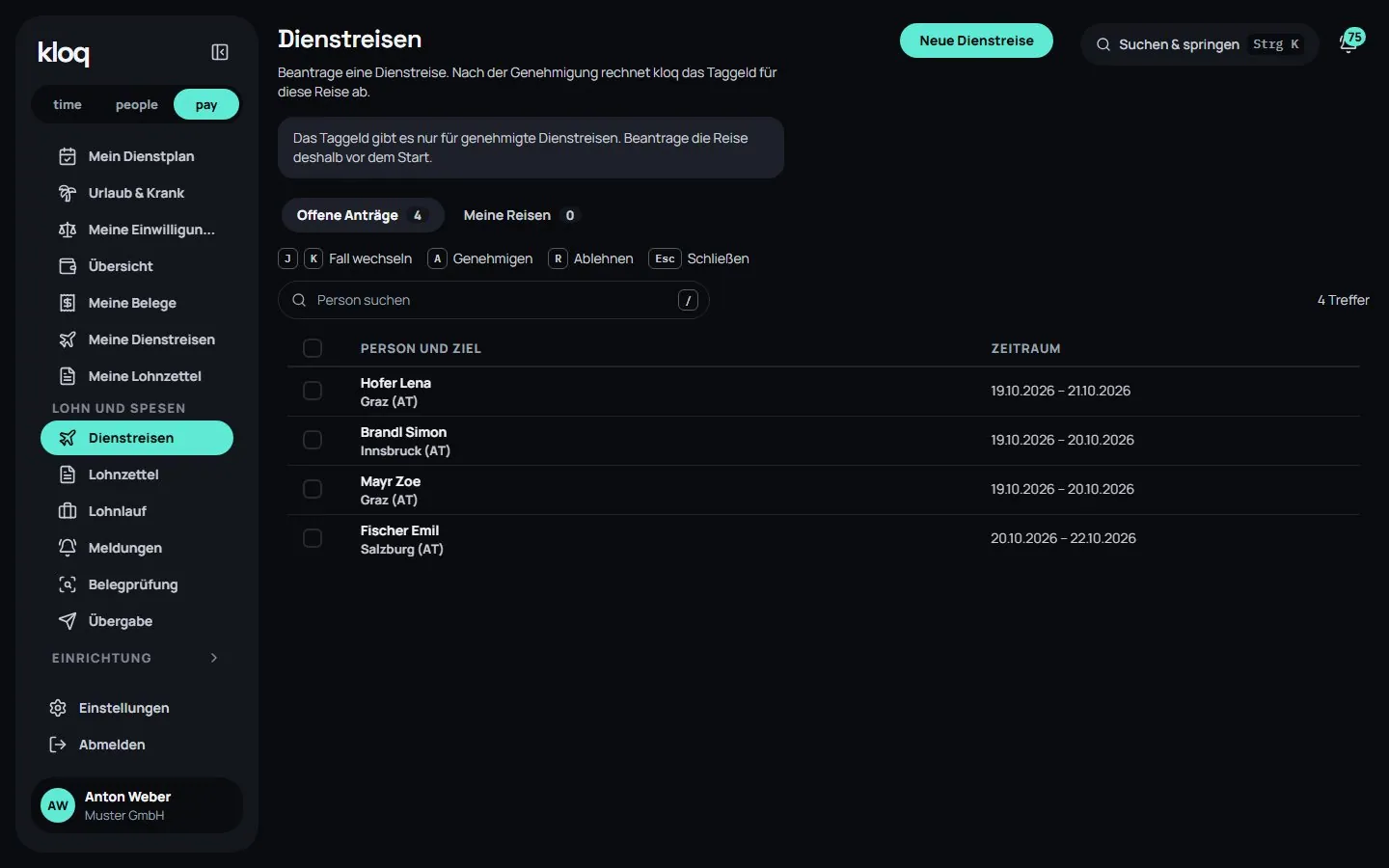1389x868 pixels.
Task: Focus the Person suchen input field
Action: pyautogui.click(x=494, y=300)
